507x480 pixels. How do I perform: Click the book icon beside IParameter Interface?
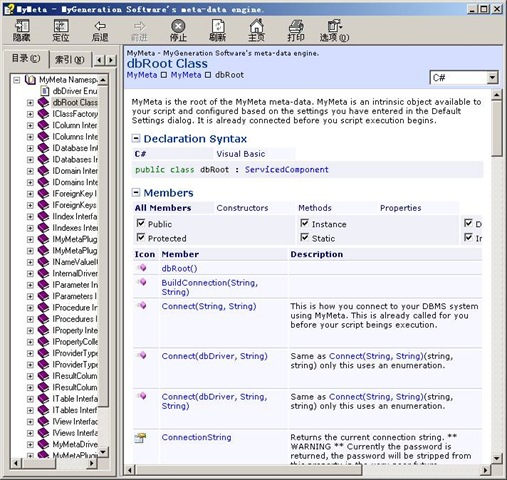[x=43, y=285]
